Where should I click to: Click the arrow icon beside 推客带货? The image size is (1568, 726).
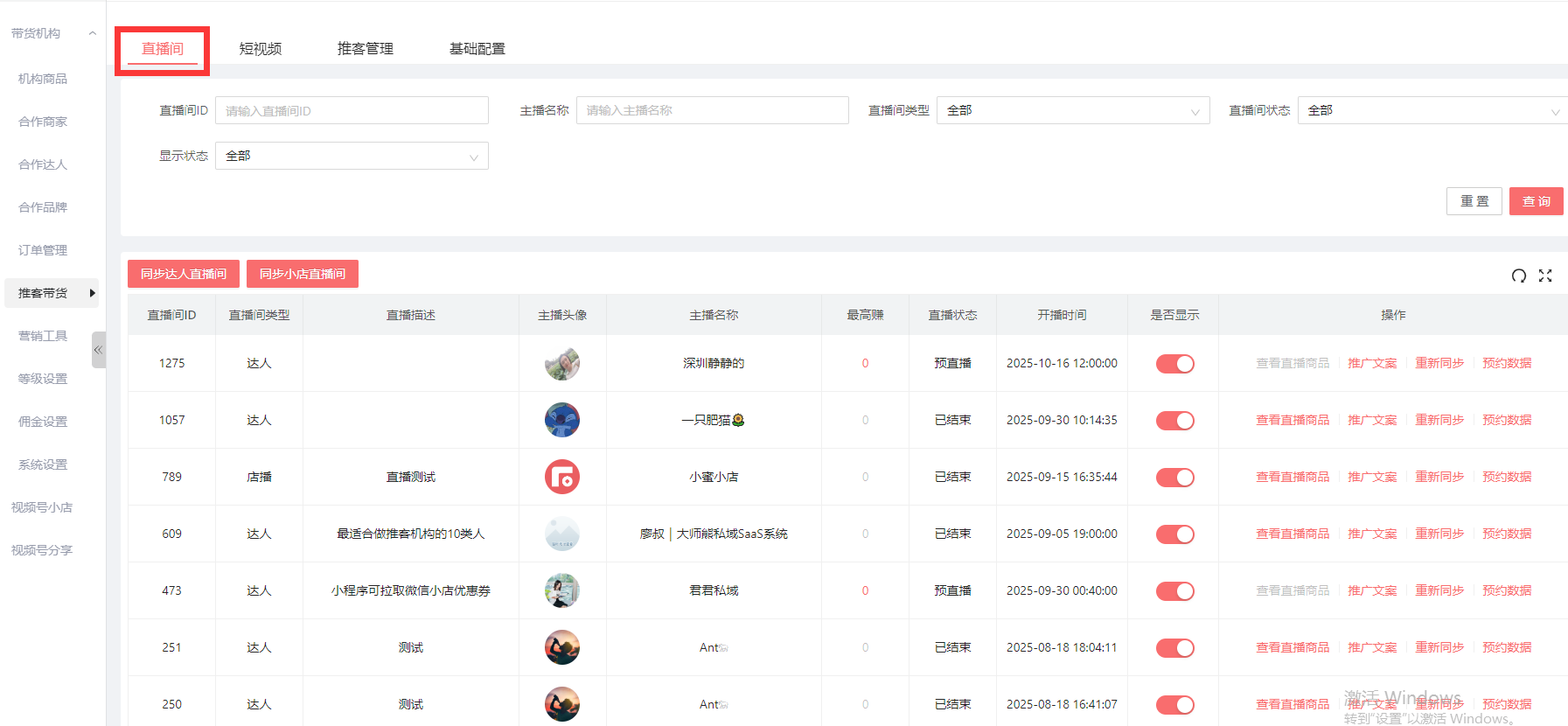92,293
